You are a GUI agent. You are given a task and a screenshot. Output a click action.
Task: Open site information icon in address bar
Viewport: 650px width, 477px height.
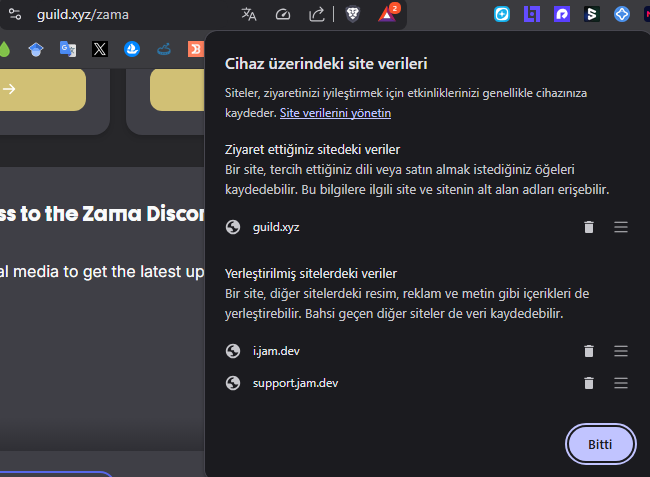click(15, 14)
